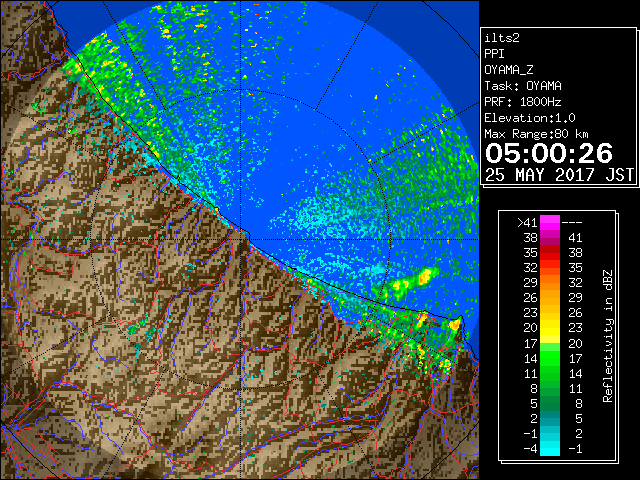640x480 pixels.
Task: Click the "Elevation:1.0" text
Action: coord(530,118)
